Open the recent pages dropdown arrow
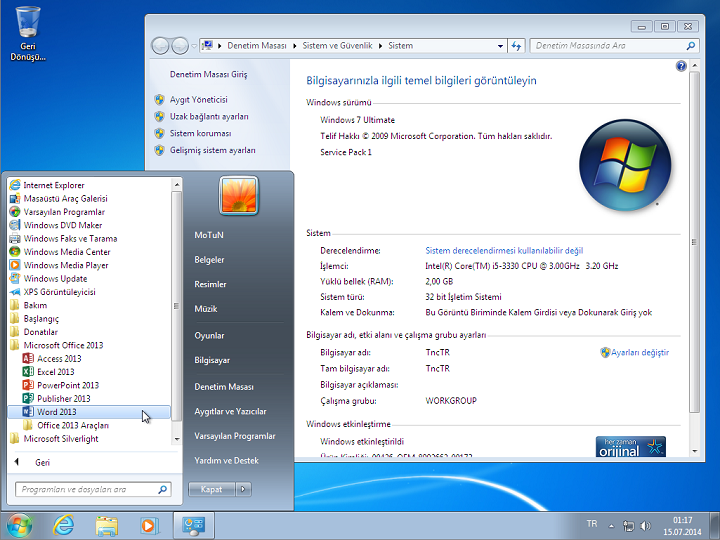The height and width of the screenshot is (540, 720). pyautogui.click(x=194, y=46)
